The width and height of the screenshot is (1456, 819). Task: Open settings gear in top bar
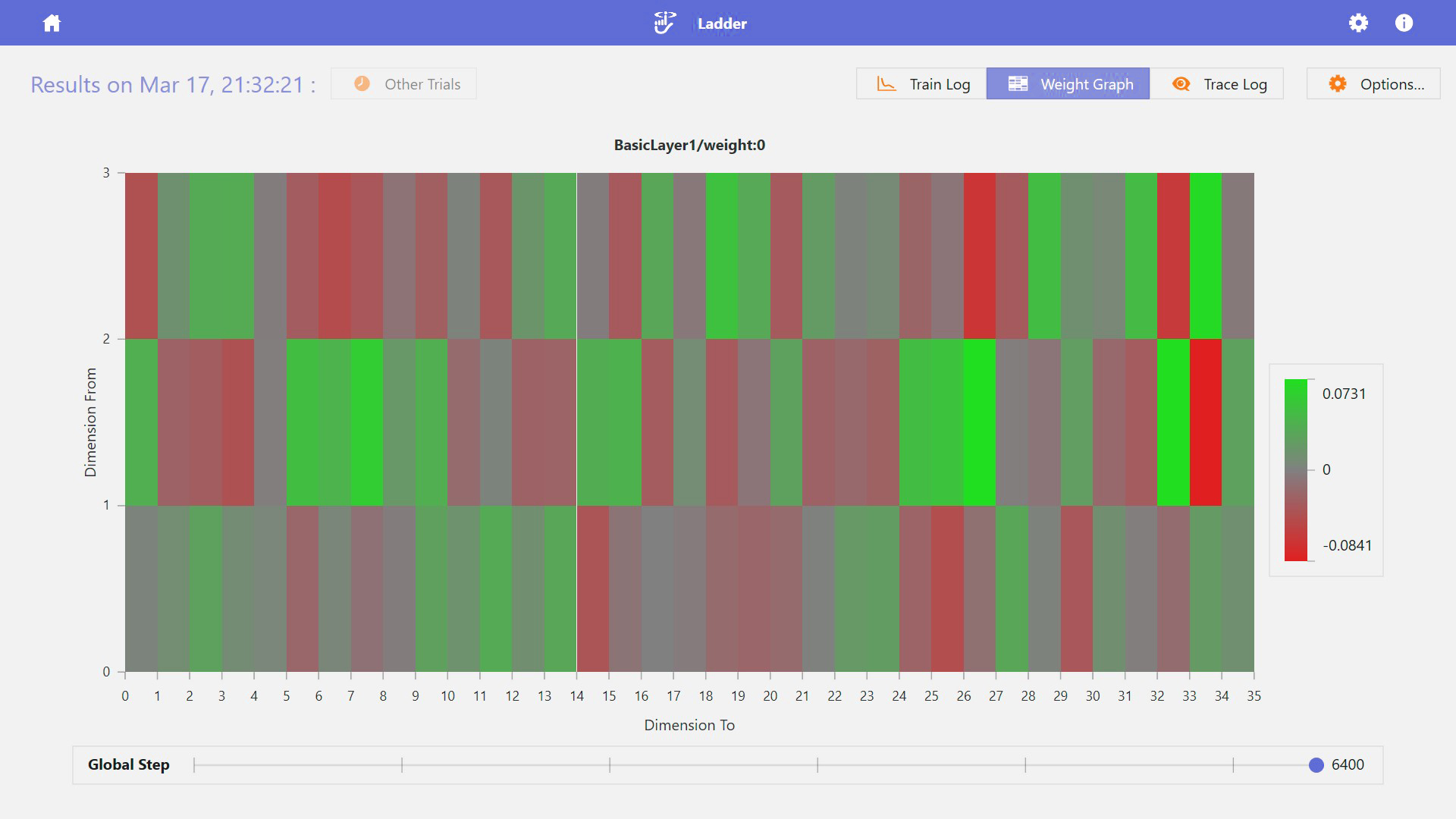click(x=1358, y=23)
